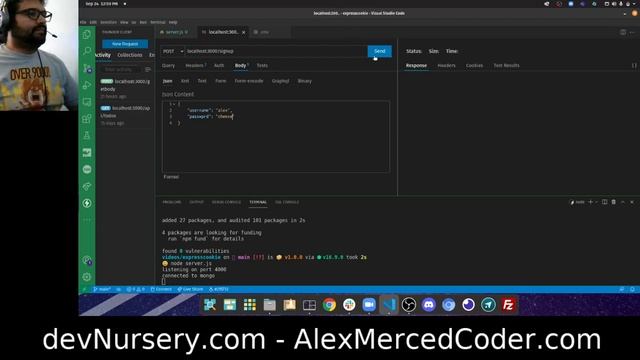Screen dimensions: 640x360
Task: Collapse the JSON object at line 1
Action: [x=174, y=104]
